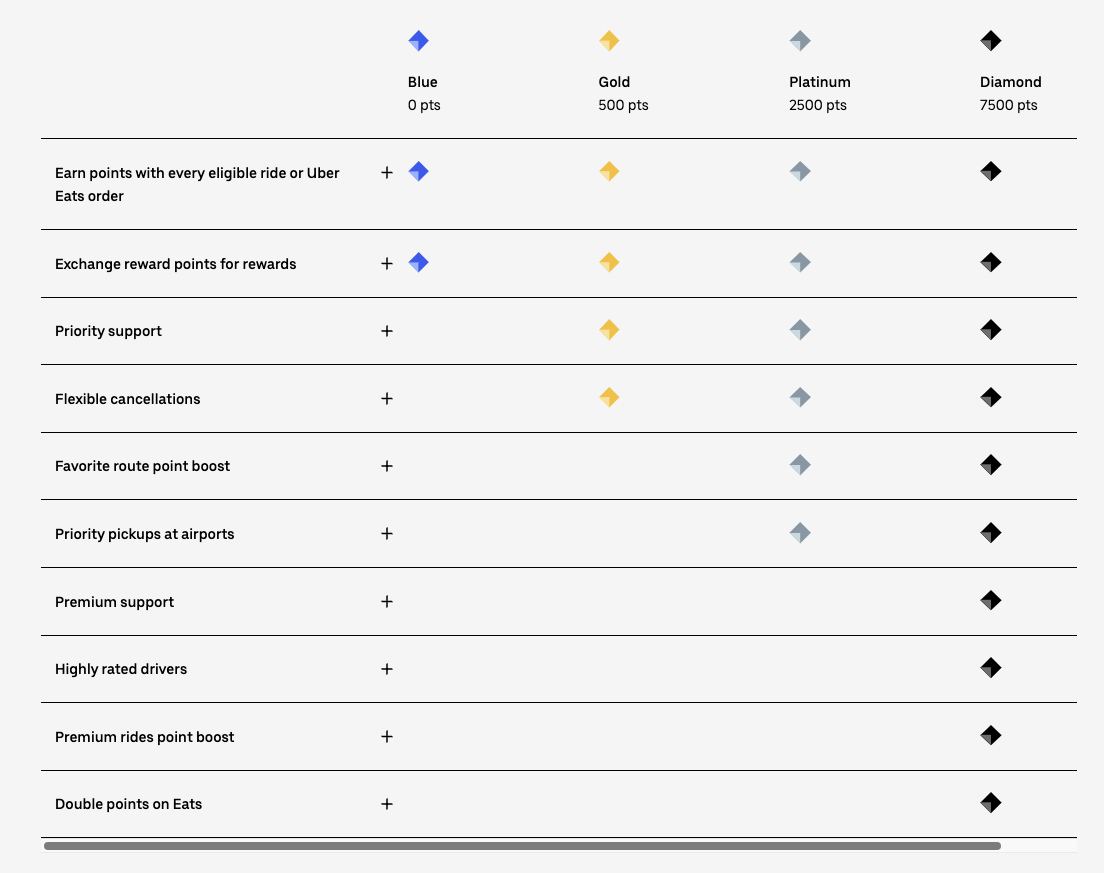Screen dimensions: 1104x873
Task: Click the Platinum tier diamond icon in header
Action: pos(800,41)
